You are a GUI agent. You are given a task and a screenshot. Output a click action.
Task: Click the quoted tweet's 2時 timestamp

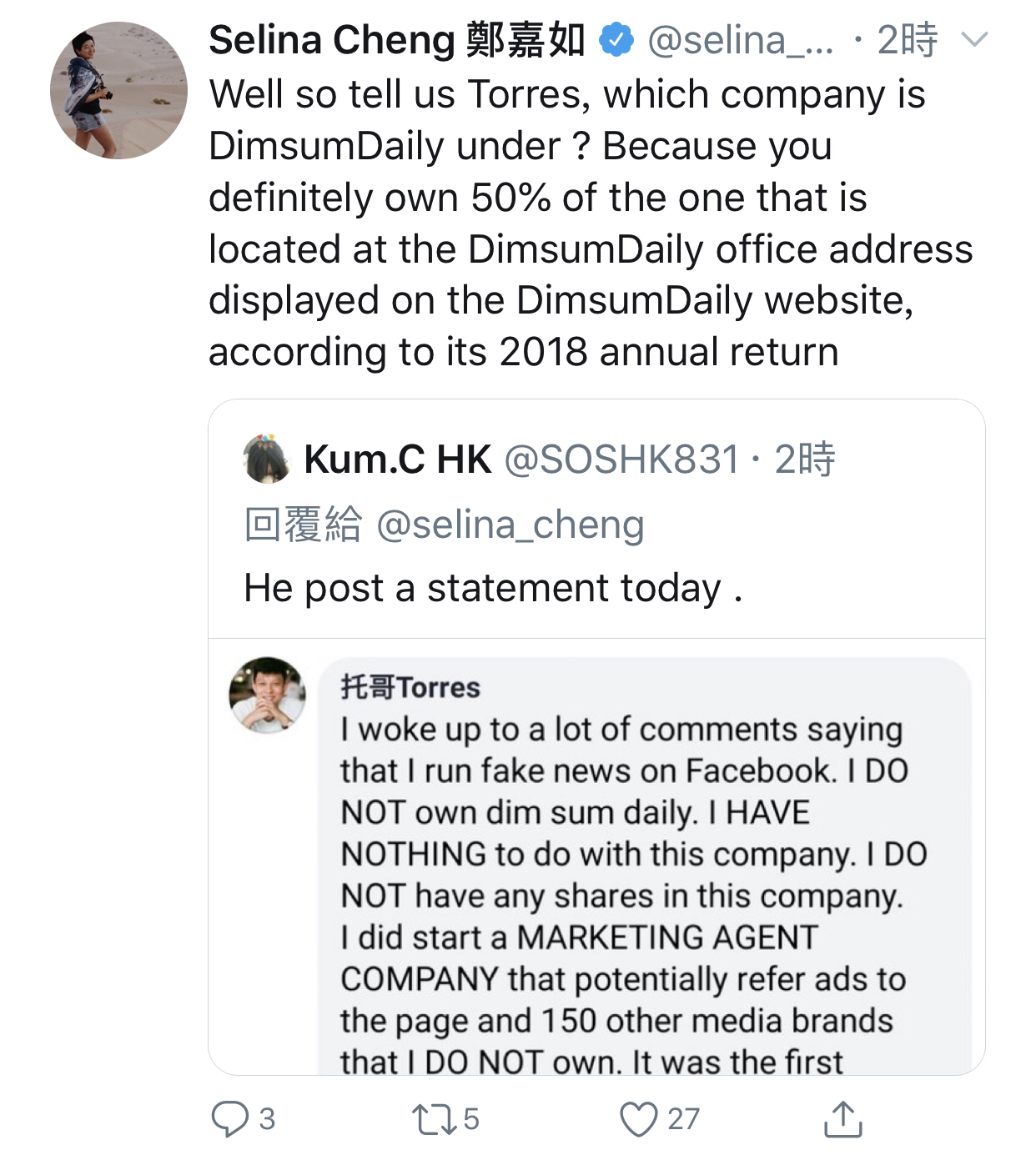tap(804, 459)
